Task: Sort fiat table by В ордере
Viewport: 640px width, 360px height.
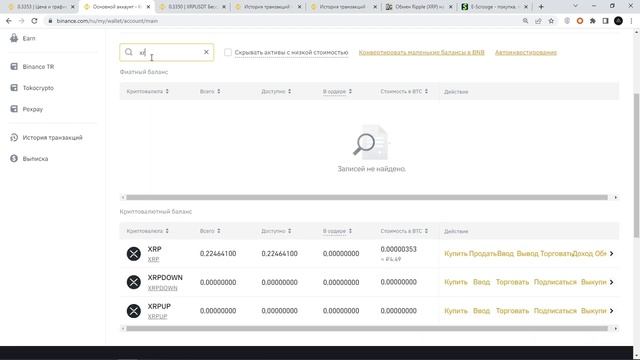Action: pos(337,91)
